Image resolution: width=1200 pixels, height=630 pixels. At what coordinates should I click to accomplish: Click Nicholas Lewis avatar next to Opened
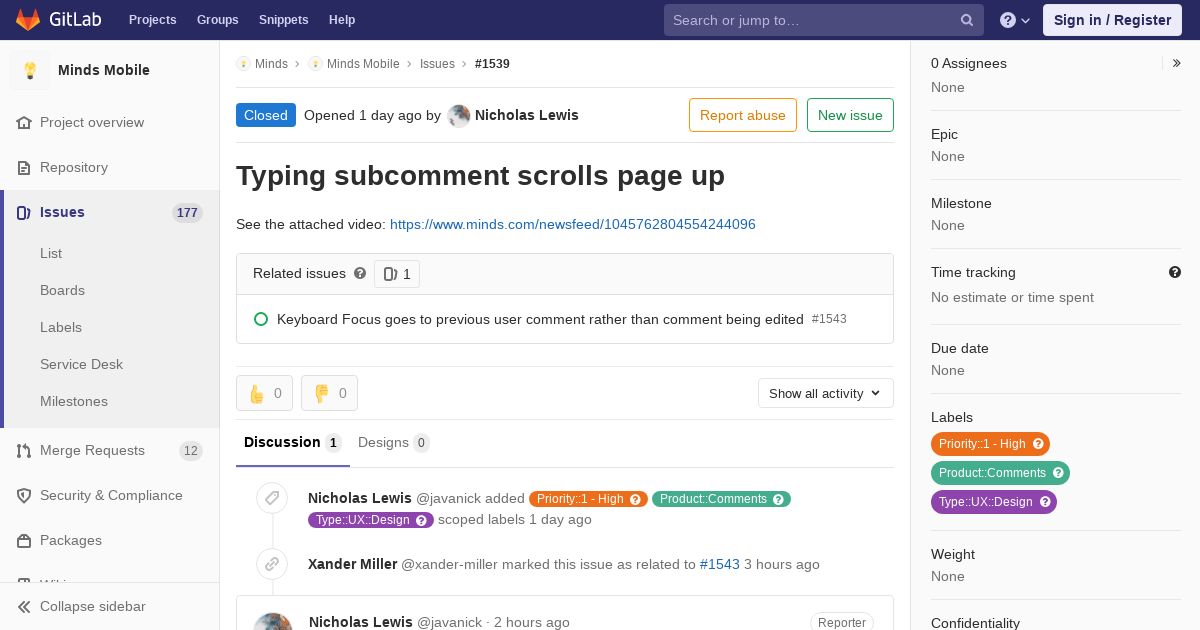point(459,116)
